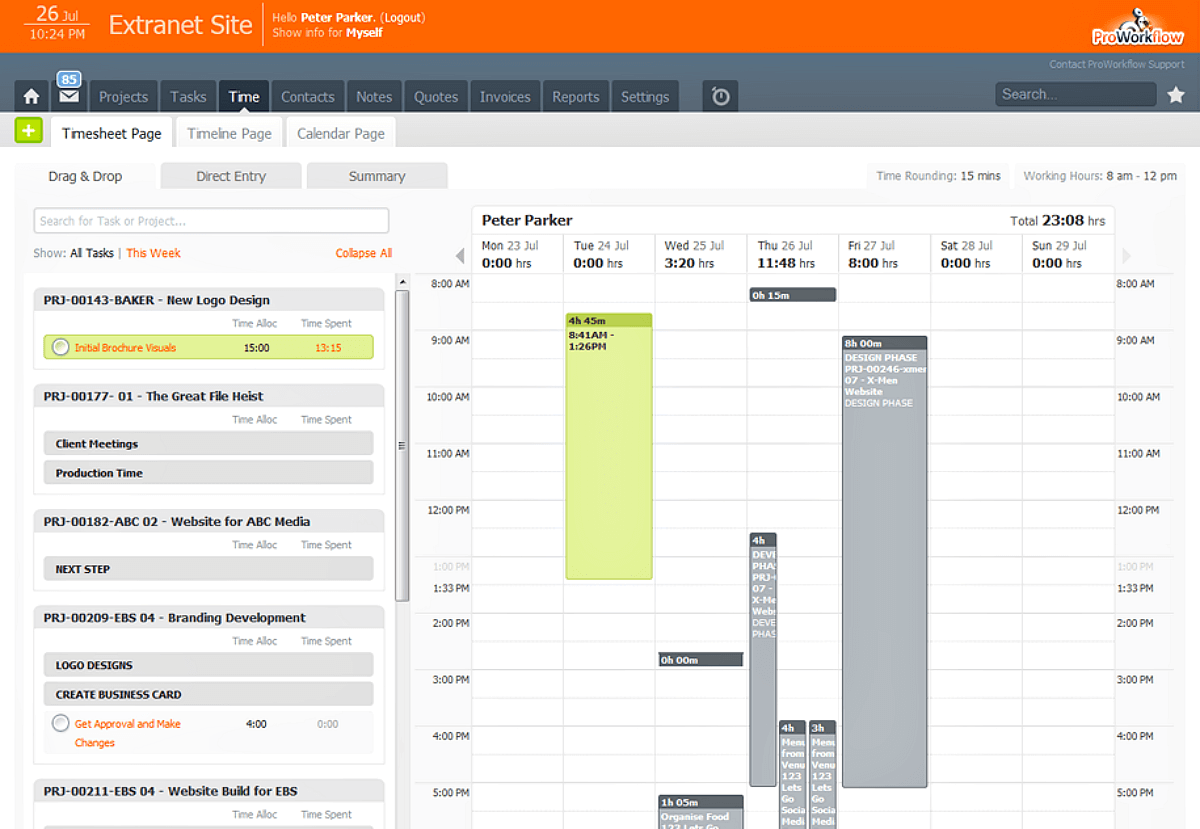
Task: Open the Quotes menu tab
Action: (x=436, y=97)
